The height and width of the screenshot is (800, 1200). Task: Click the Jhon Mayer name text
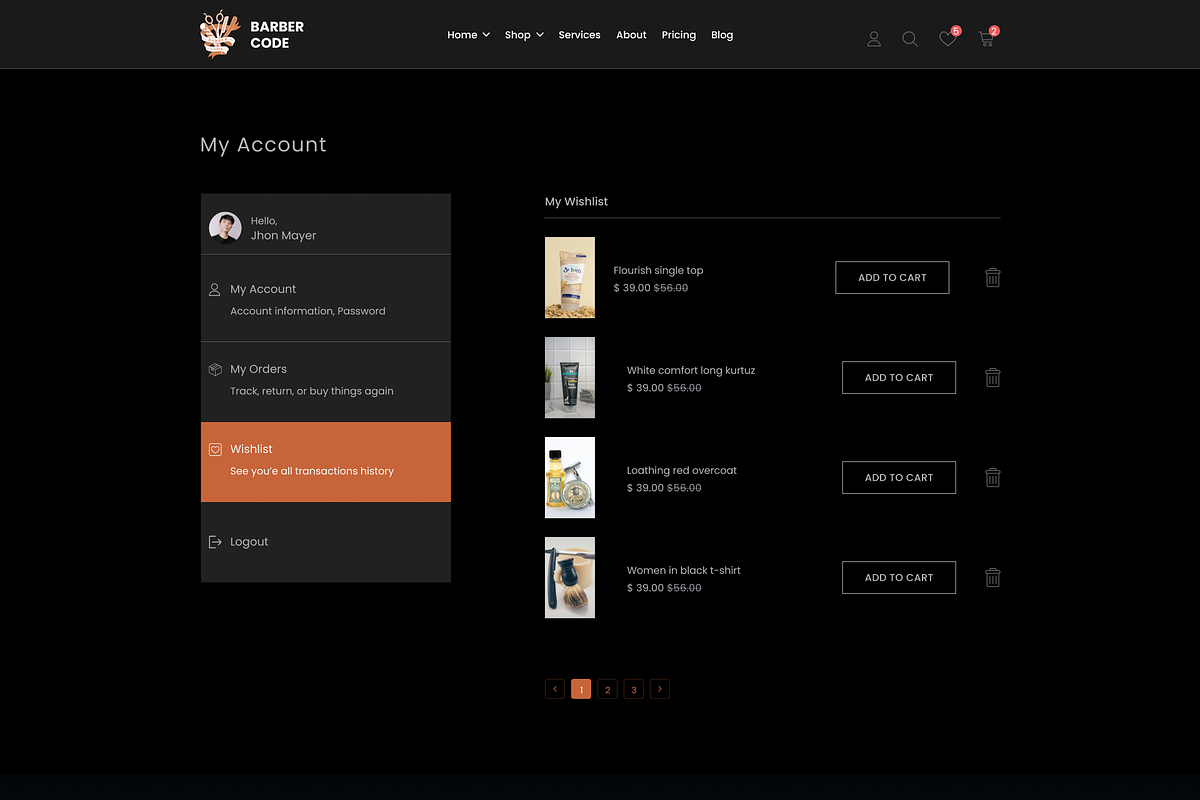pos(283,236)
